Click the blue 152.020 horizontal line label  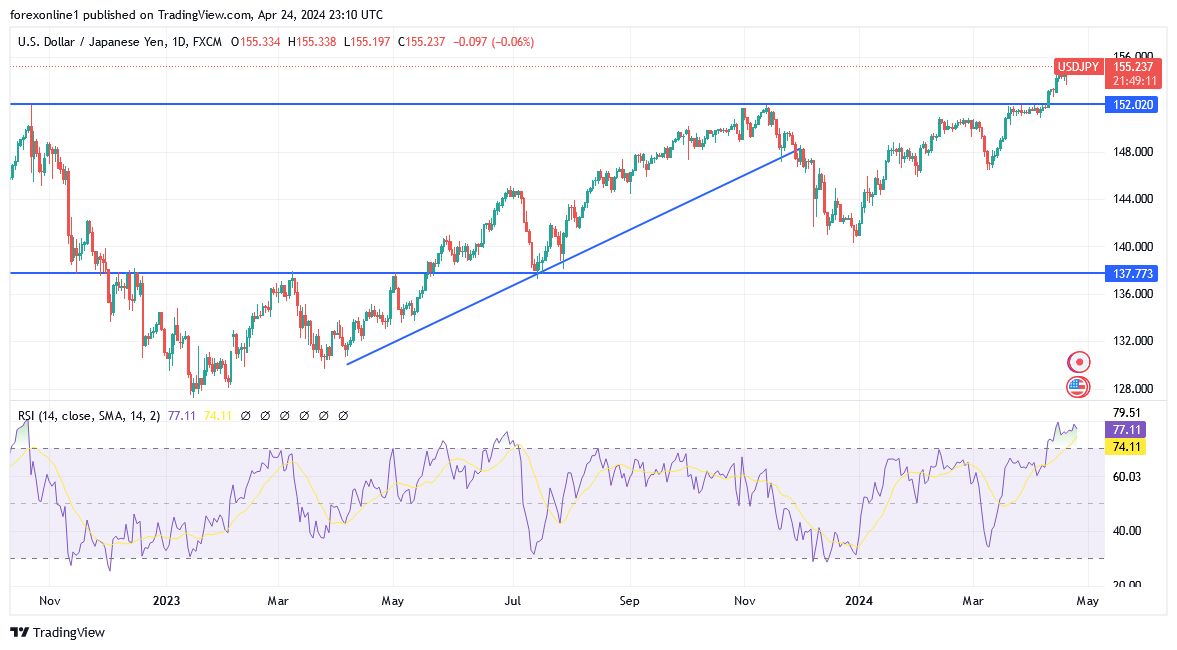[x=1129, y=103]
